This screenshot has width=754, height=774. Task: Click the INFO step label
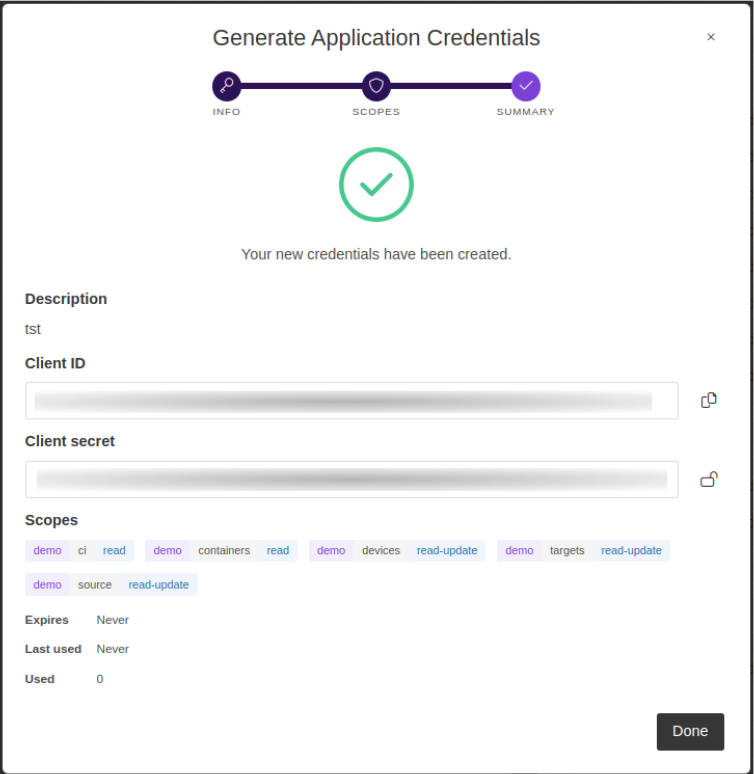pyautogui.click(x=227, y=112)
